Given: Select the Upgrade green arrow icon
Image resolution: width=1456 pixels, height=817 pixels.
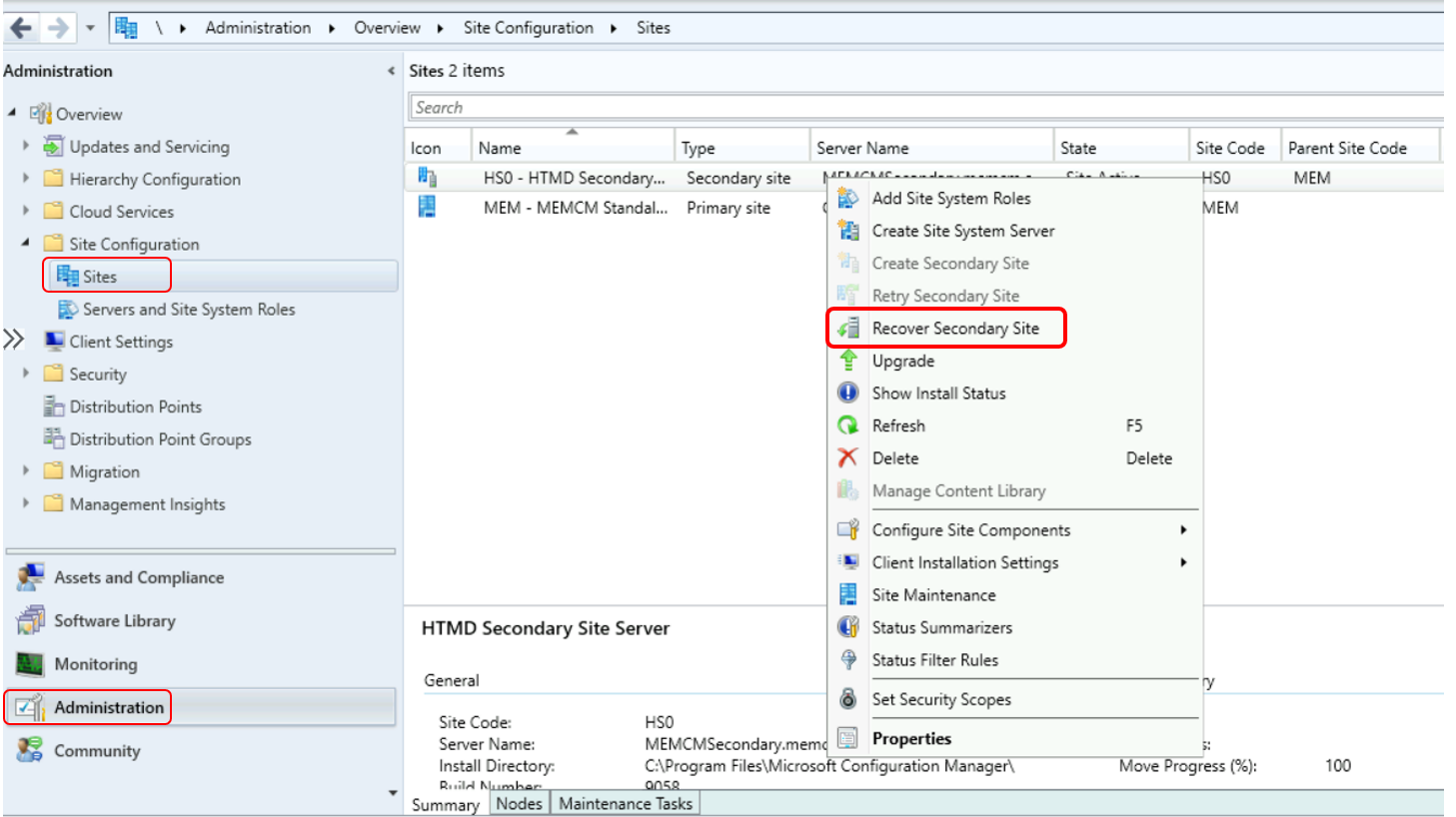Looking at the screenshot, I should pyautogui.click(x=848, y=361).
